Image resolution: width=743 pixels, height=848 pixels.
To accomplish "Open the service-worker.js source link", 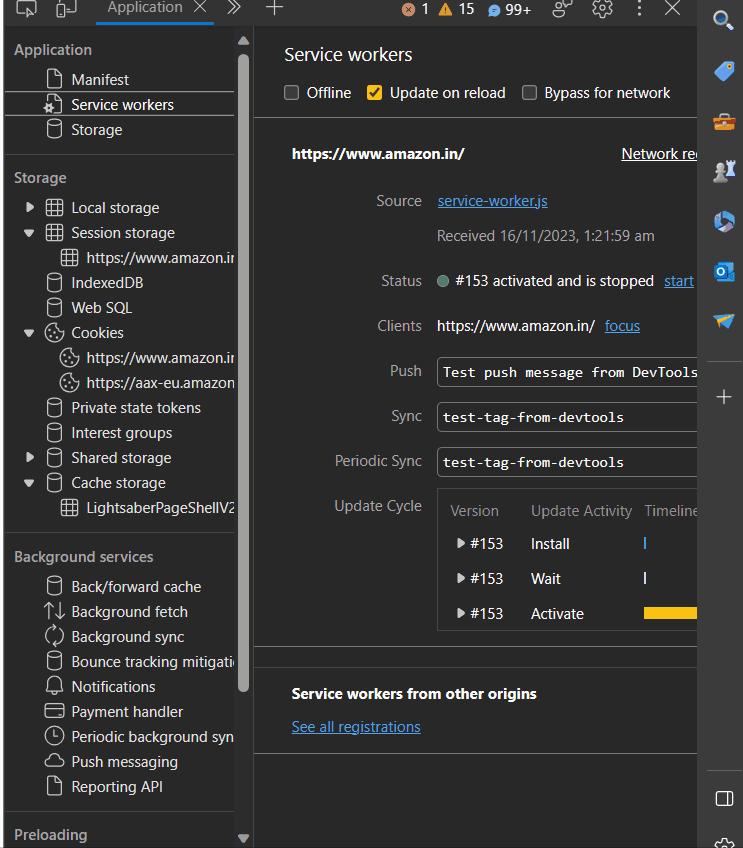I will [492, 201].
